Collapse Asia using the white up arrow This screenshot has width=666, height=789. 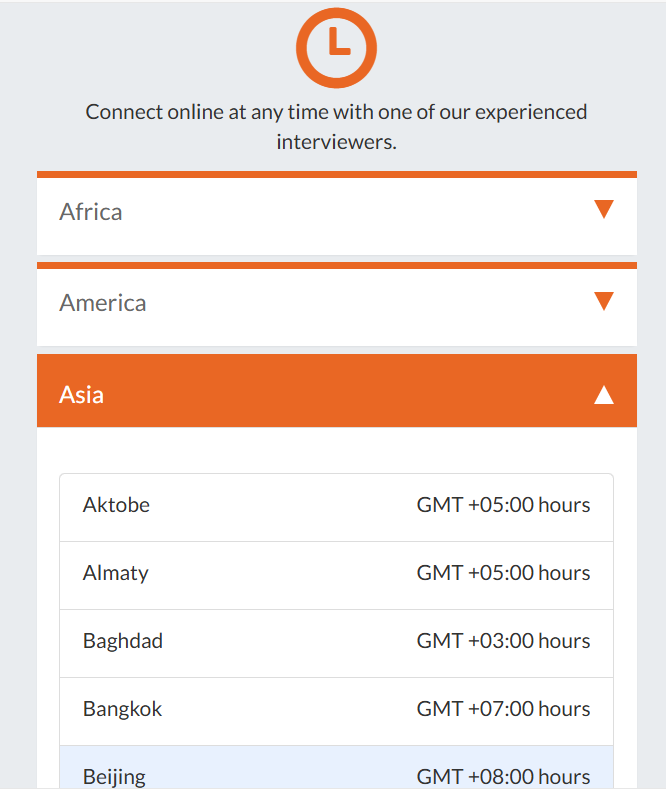(603, 394)
